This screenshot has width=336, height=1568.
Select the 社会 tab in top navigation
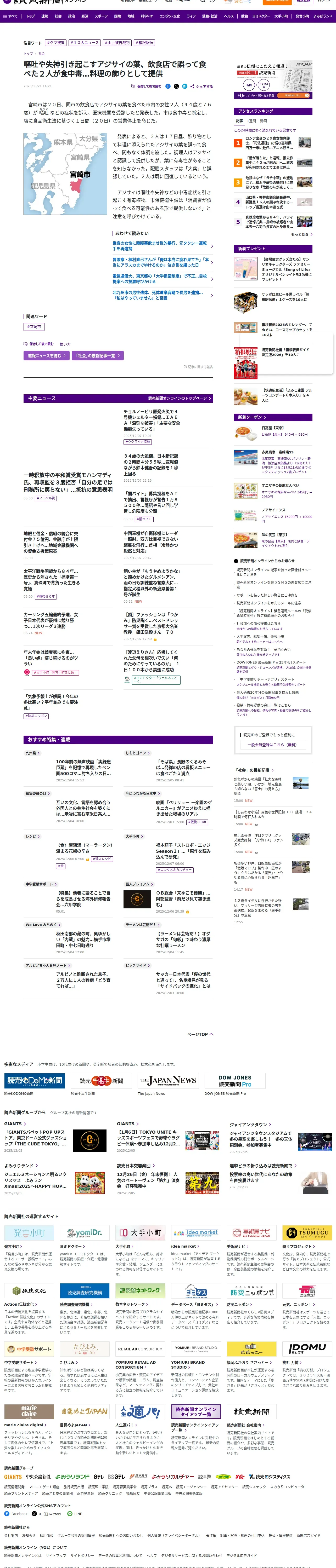58,16
